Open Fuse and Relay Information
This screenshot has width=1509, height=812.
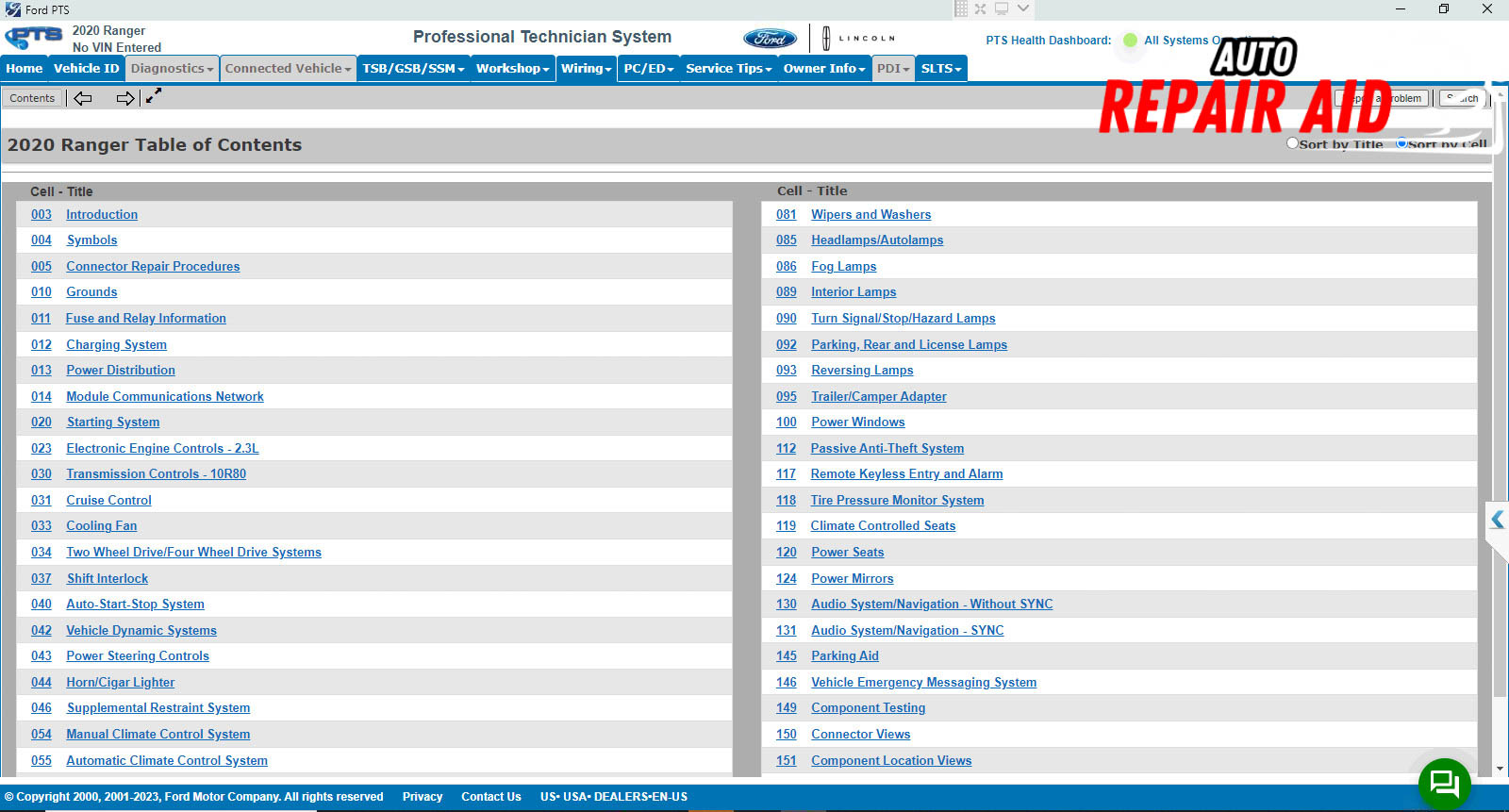pyautogui.click(x=146, y=319)
